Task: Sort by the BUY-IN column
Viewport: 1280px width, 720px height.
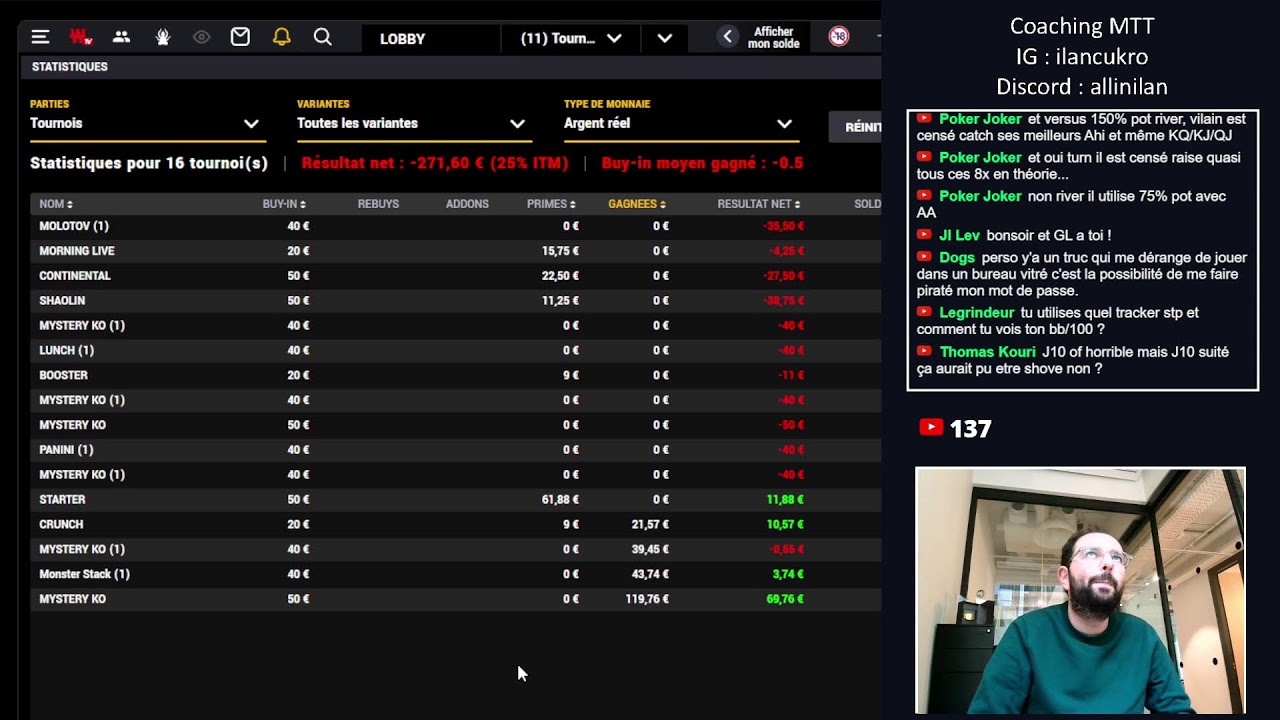Action: (x=284, y=204)
